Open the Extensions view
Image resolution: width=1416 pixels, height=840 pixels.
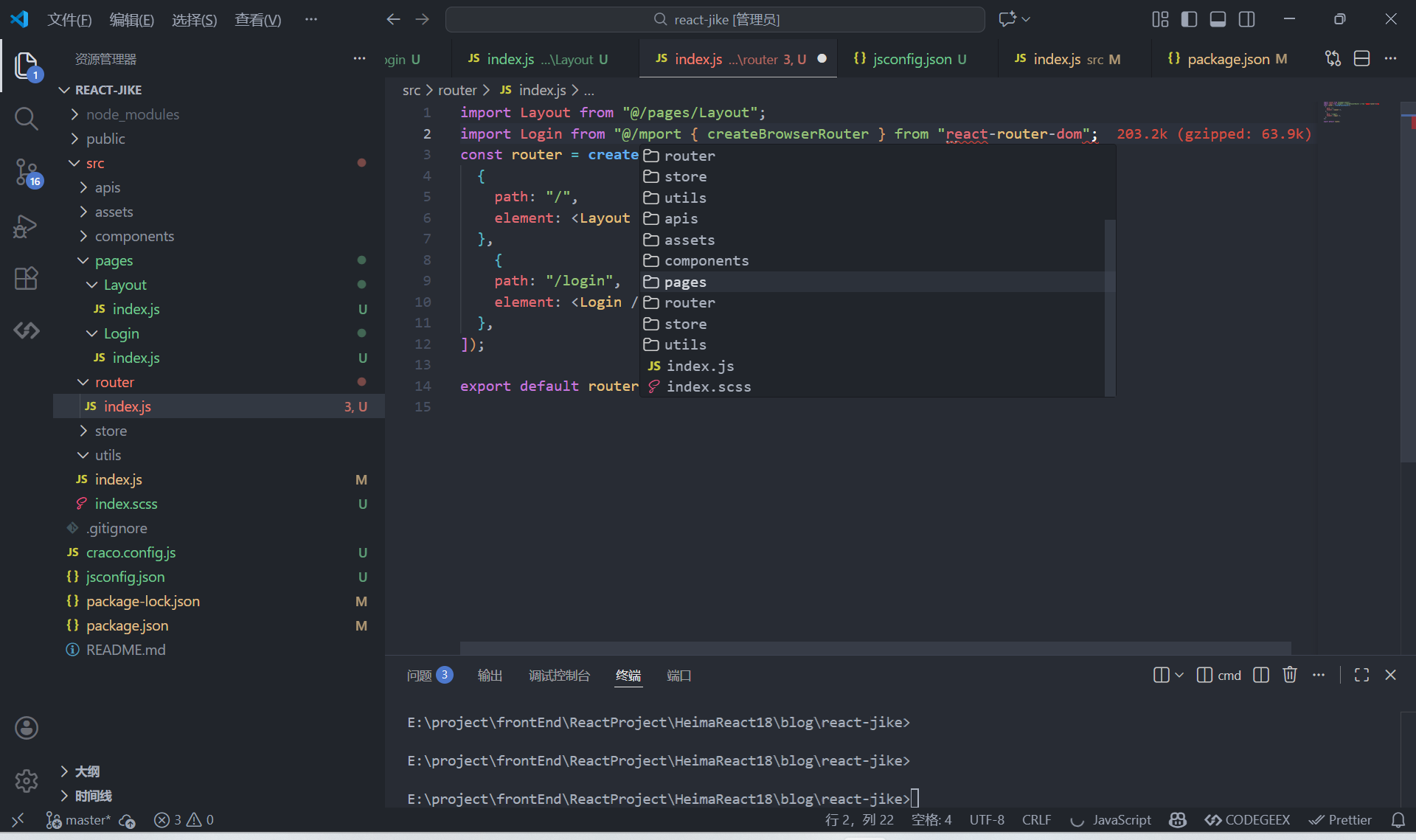pos(26,278)
